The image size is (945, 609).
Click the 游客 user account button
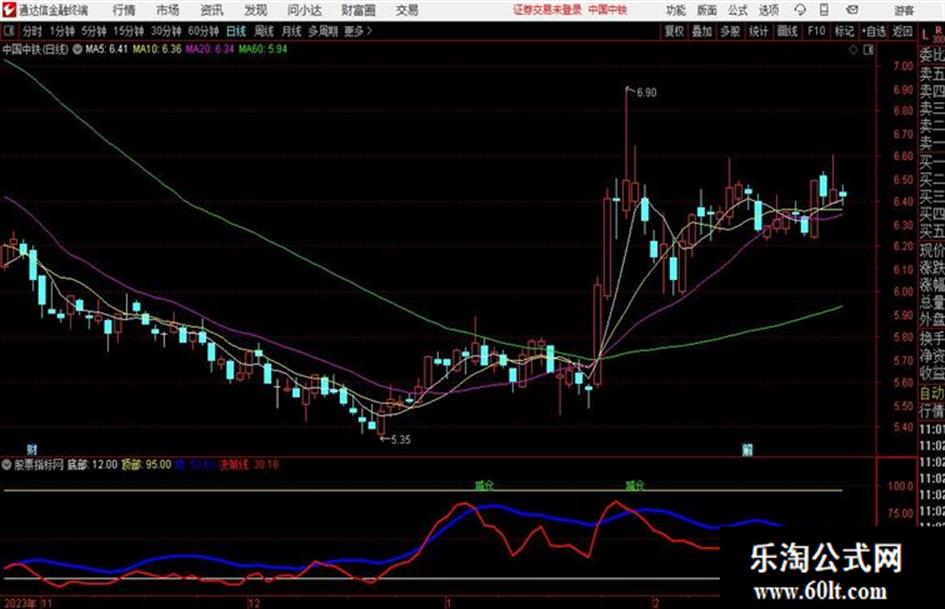(x=903, y=10)
